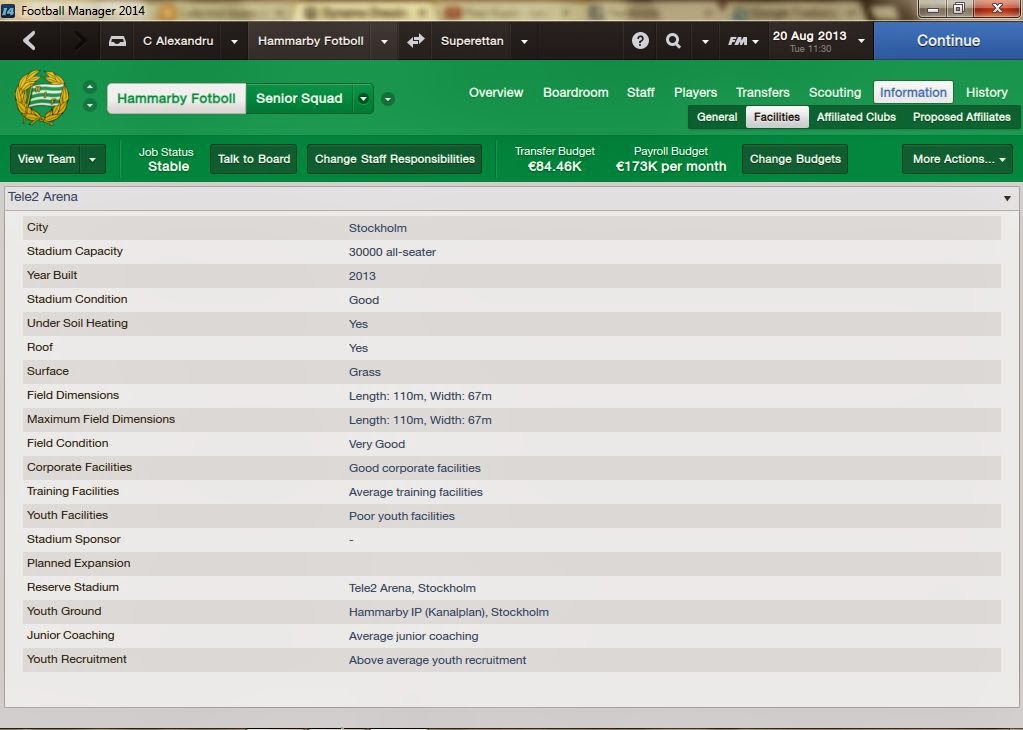Open the FM menu
The width and height of the screenshot is (1023, 730).
click(743, 40)
